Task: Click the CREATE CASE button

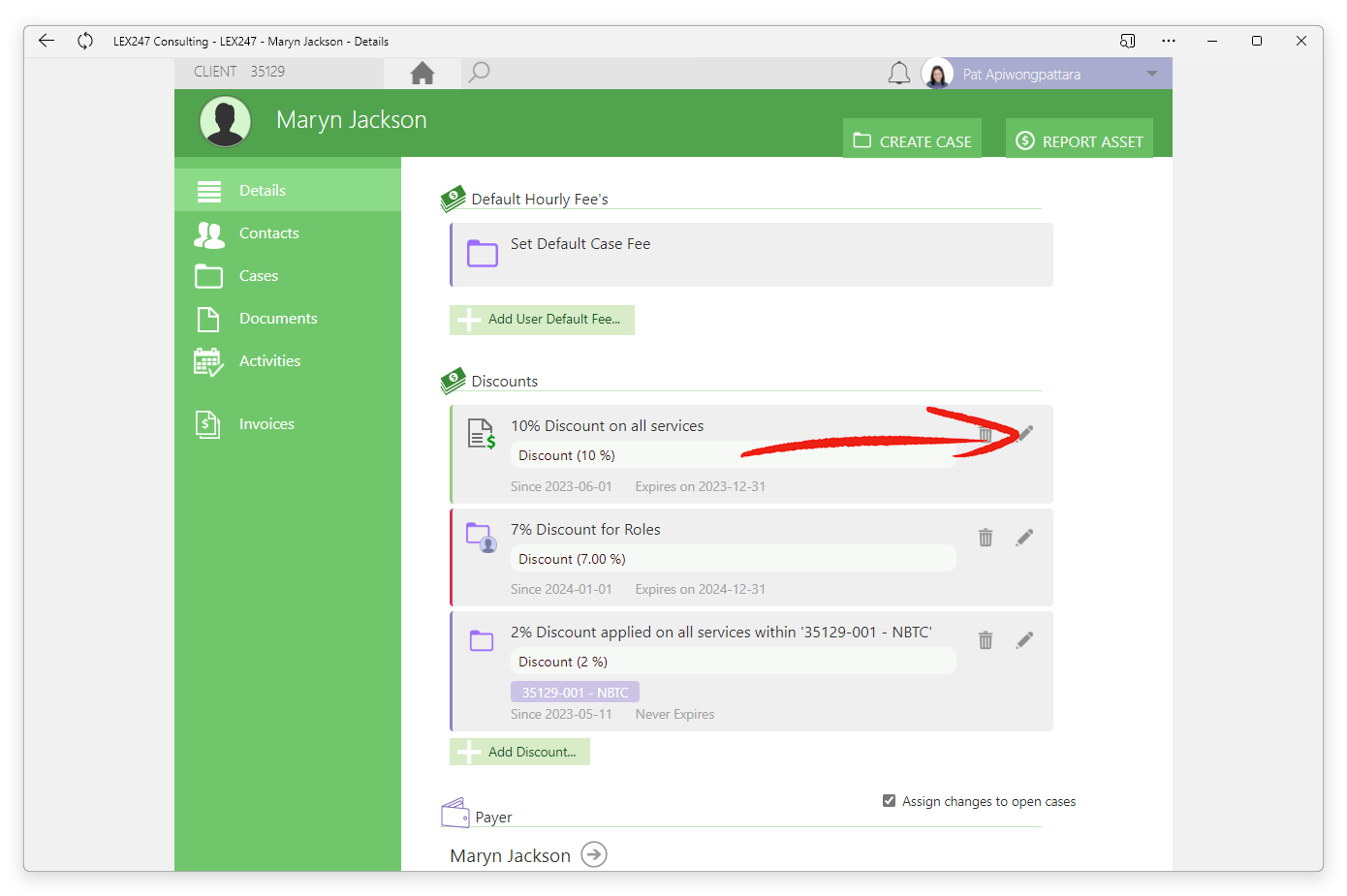Action: click(912, 138)
